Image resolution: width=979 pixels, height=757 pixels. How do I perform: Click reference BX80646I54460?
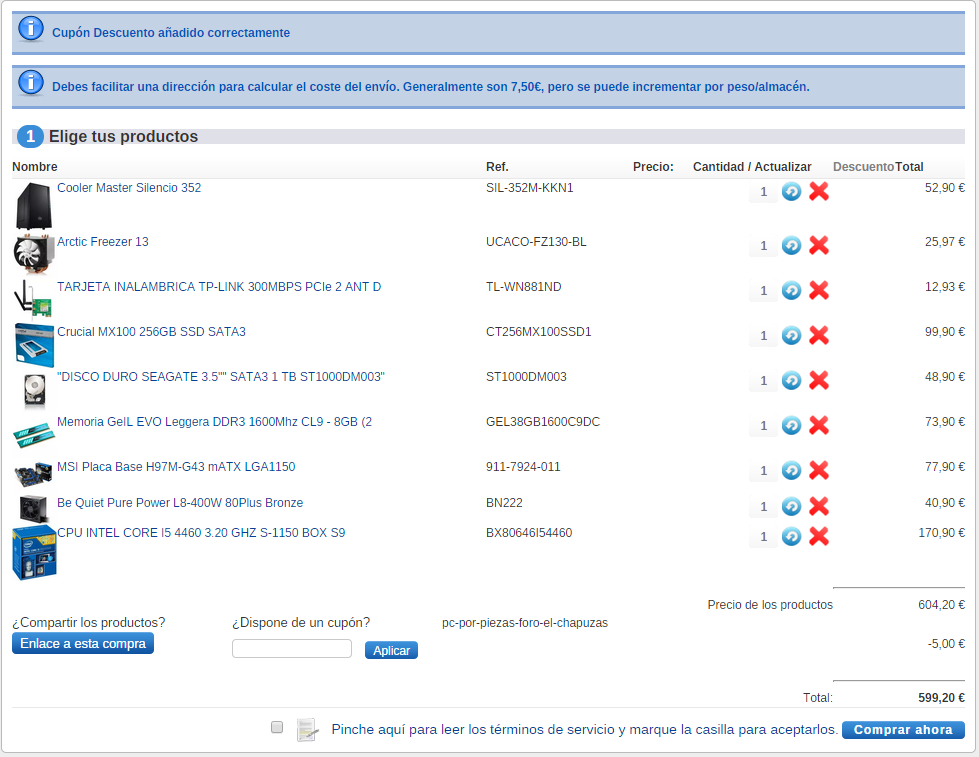point(529,533)
